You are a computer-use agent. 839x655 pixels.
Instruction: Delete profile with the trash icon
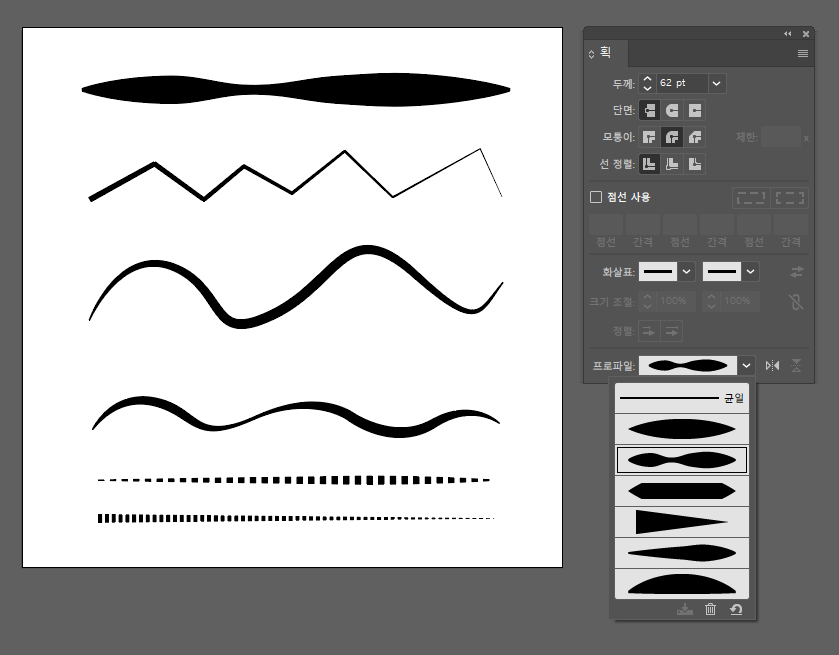[710, 609]
